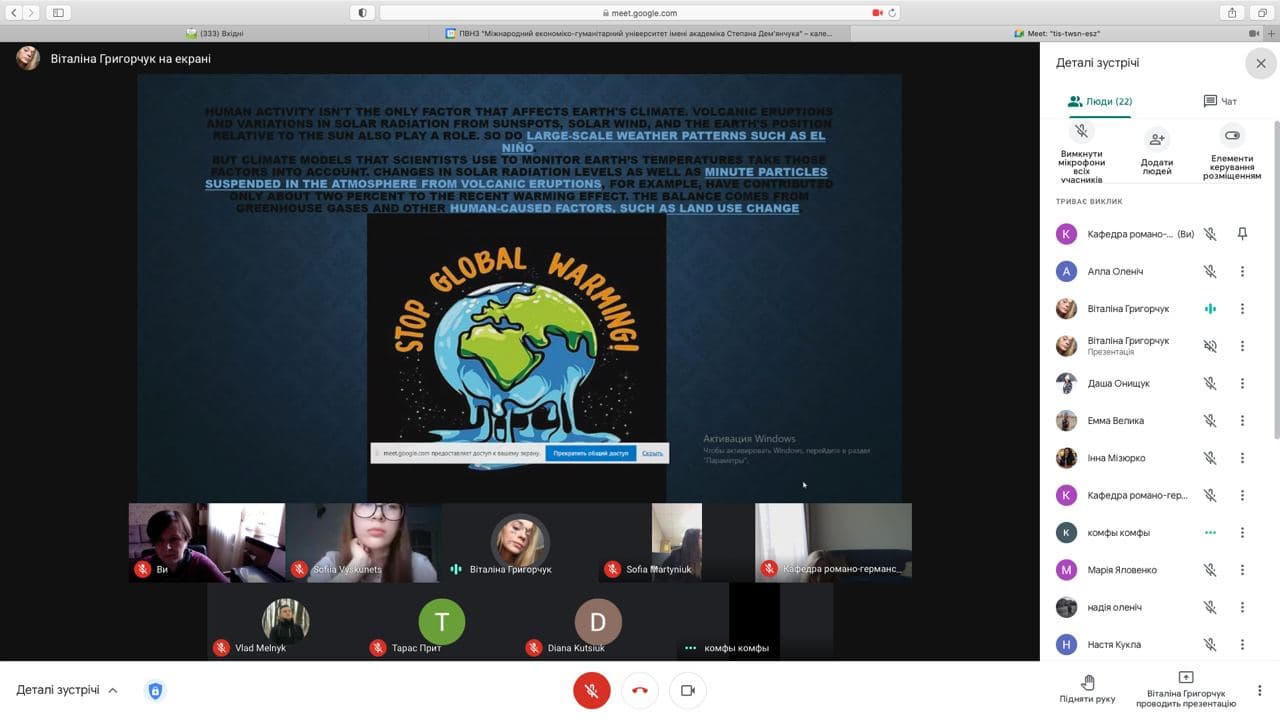Click the Скрыть link in sharing bar
Viewport: 1280px width, 720px height.
tap(652, 453)
